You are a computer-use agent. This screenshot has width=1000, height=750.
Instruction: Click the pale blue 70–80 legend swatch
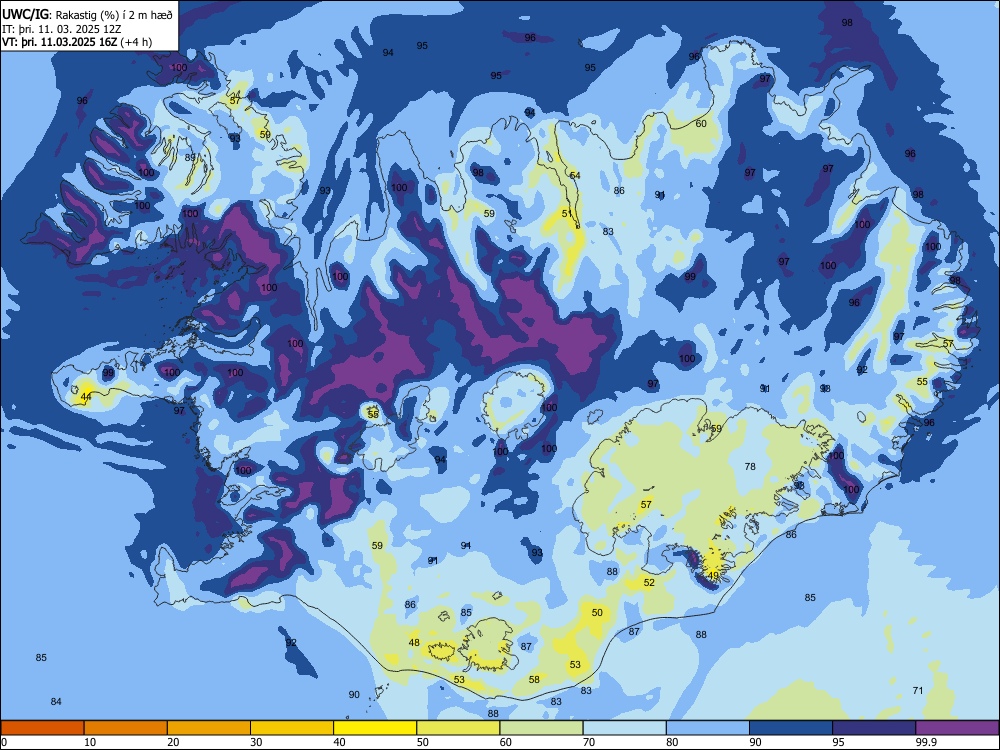pyautogui.click(x=624, y=728)
